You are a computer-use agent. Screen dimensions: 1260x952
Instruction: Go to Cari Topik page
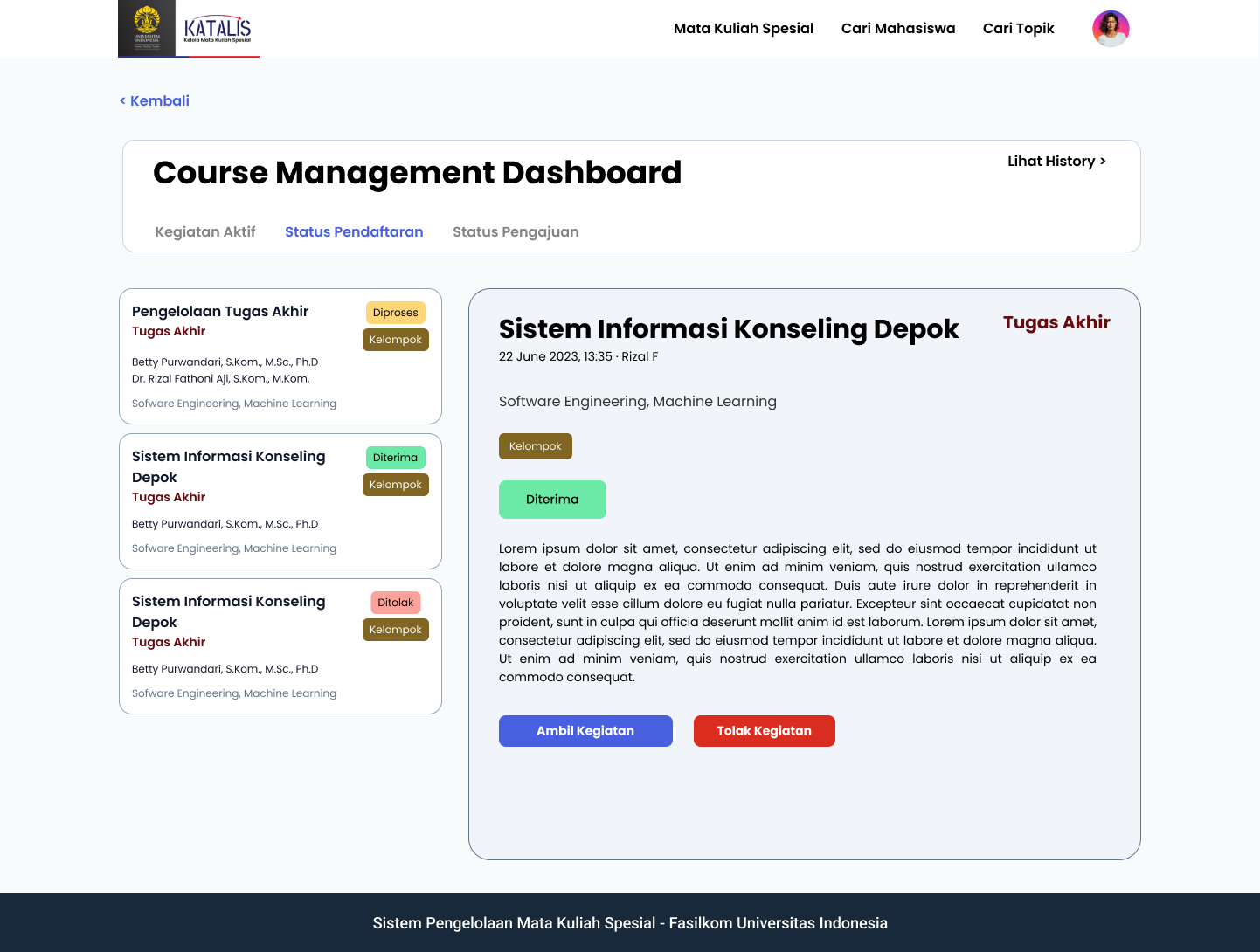pyautogui.click(x=1018, y=29)
